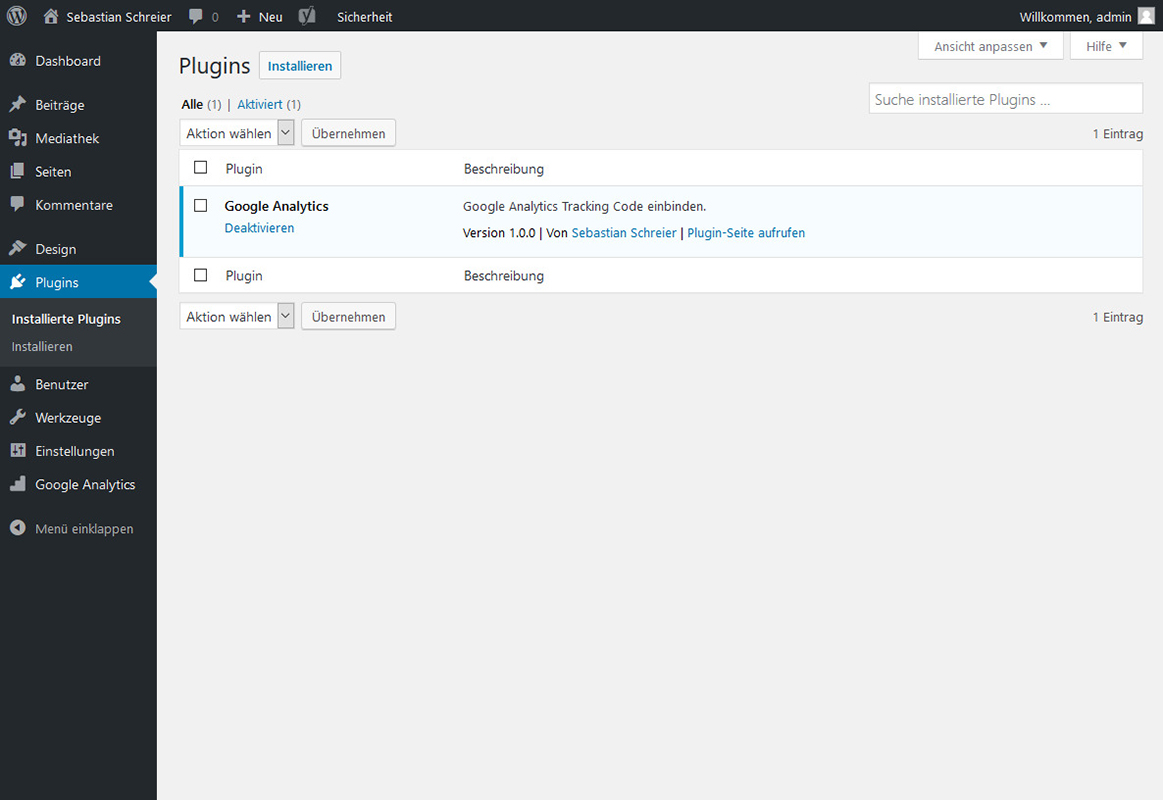Tick the Google Analytics plugin checkbox
Image resolution: width=1163 pixels, height=800 pixels.
click(x=201, y=206)
